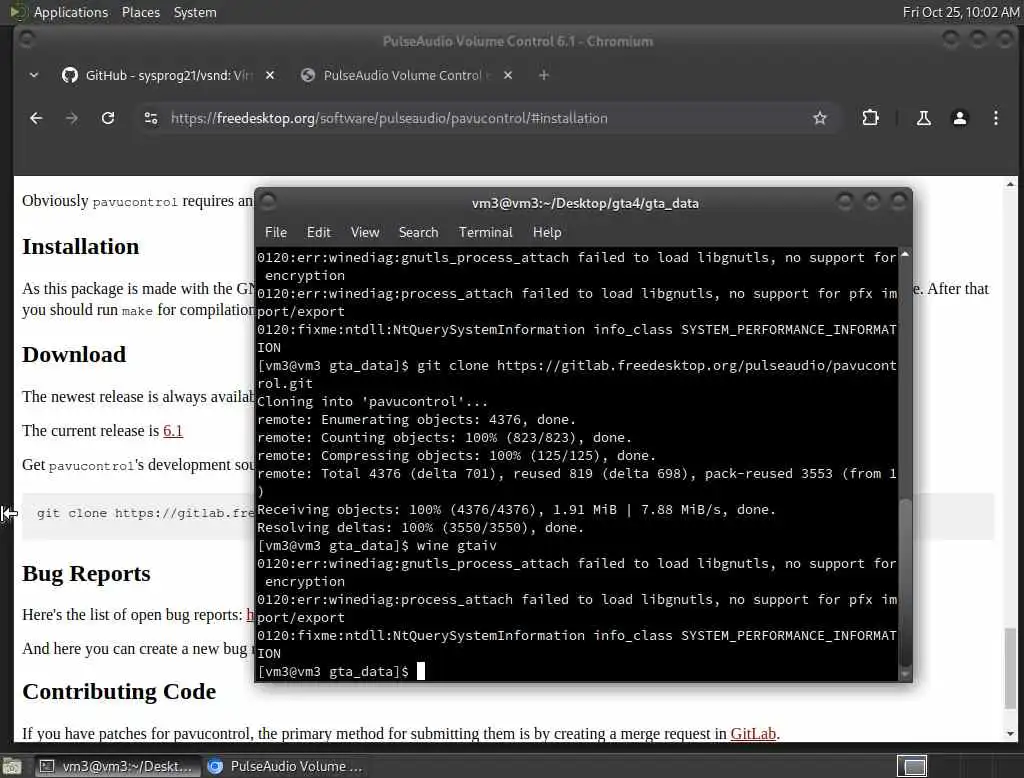The height and width of the screenshot is (778, 1024).
Task: Switch to GitHub sysprog21/vsnd tab
Action: (168, 75)
